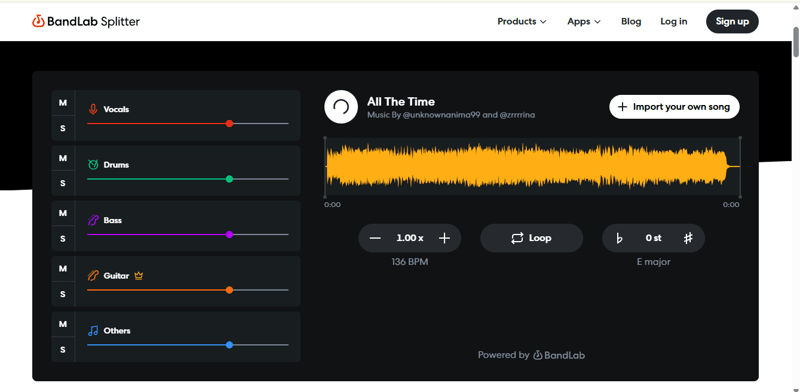This screenshot has height=392, width=800.
Task: Click the Powered by BandLab text
Action: point(531,355)
